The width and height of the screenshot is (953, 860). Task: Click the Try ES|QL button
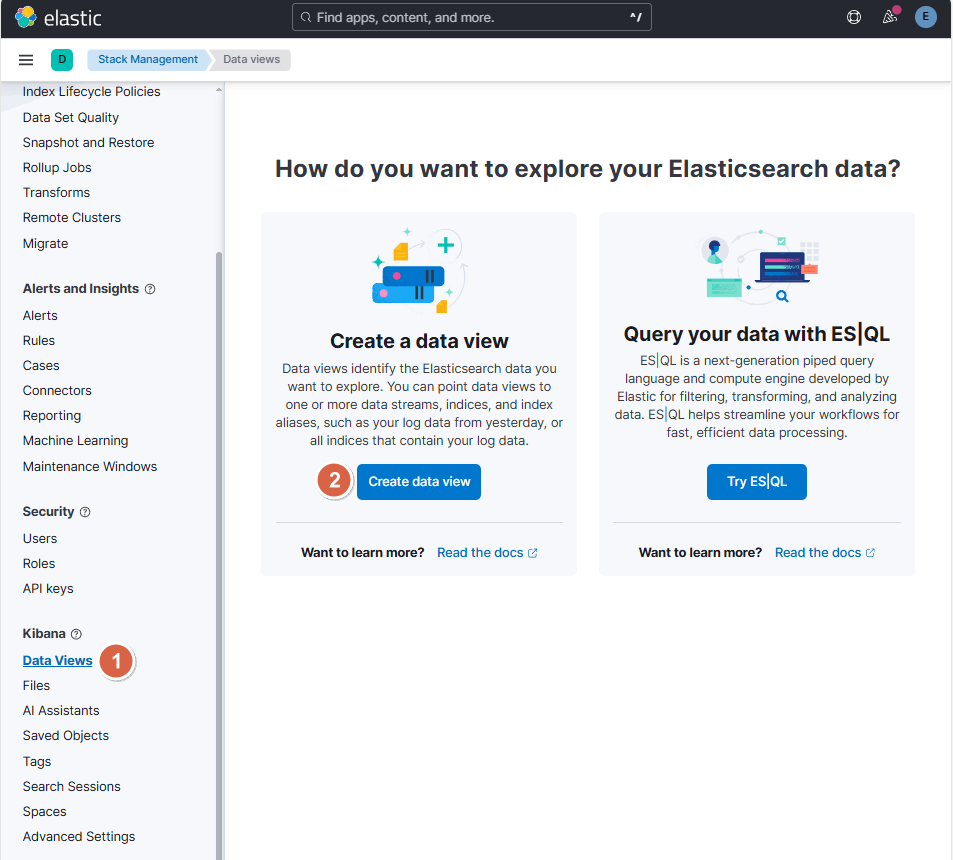pyautogui.click(x=757, y=482)
